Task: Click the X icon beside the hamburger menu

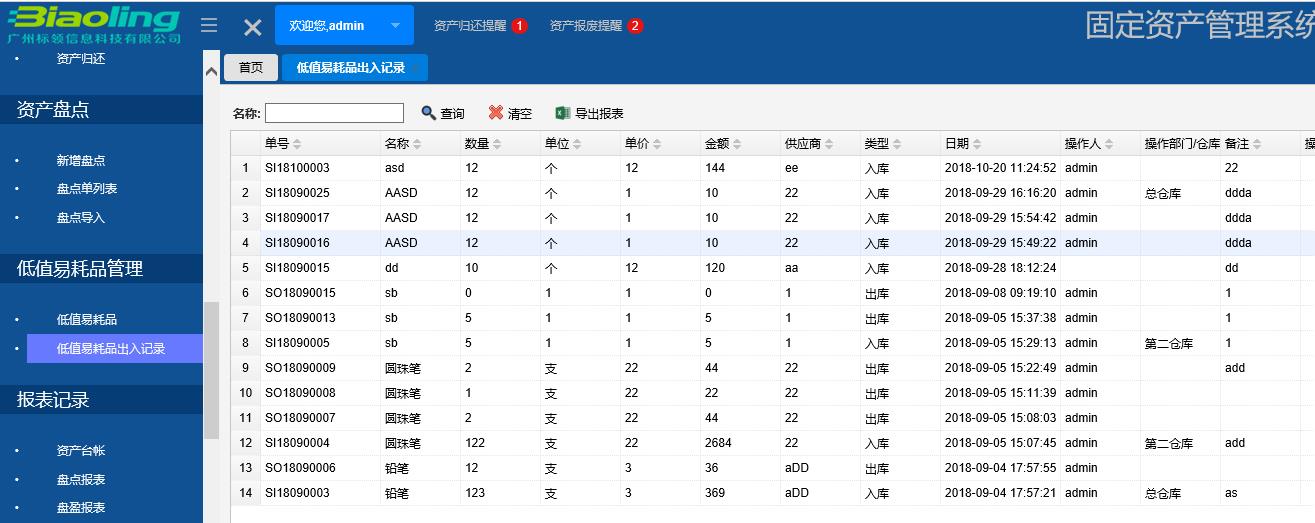Action: [x=253, y=28]
